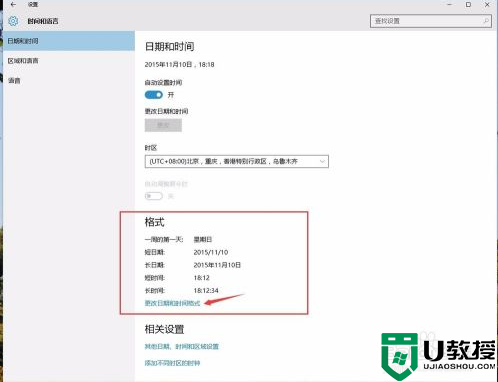498x382 pixels.
Task: Open 语音 in the sidebar
Action: pyautogui.click(x=69, y=80)
